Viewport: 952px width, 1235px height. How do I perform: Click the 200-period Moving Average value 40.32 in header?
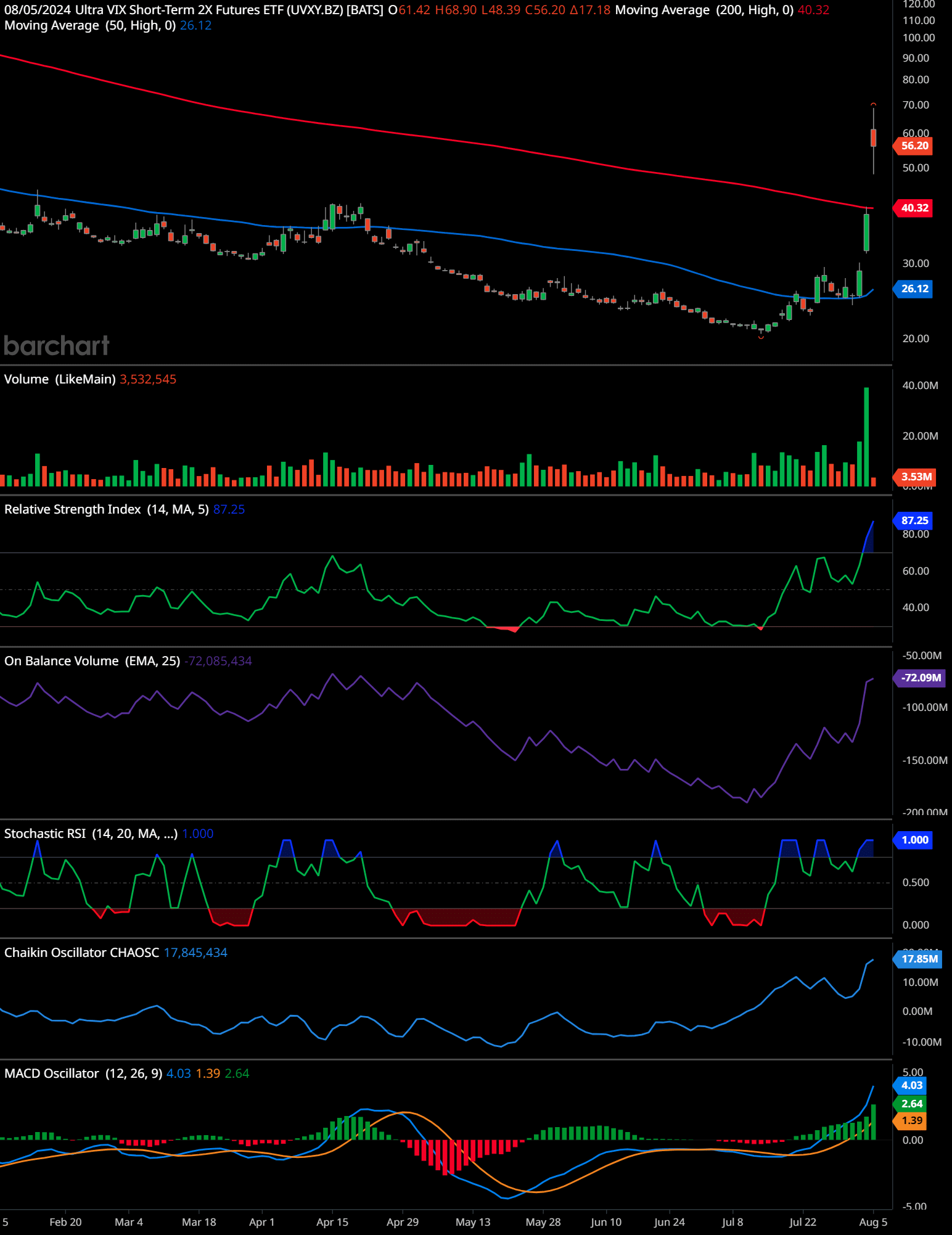(813, 10)
